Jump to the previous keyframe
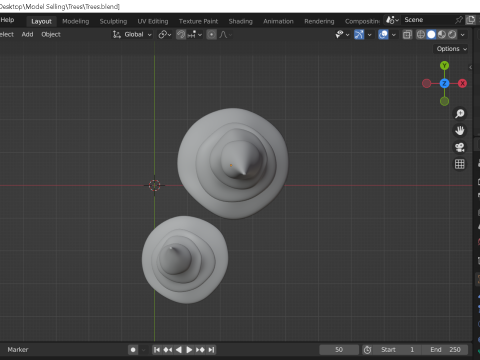This screenshot has width=480, height=360. [168, 350]
